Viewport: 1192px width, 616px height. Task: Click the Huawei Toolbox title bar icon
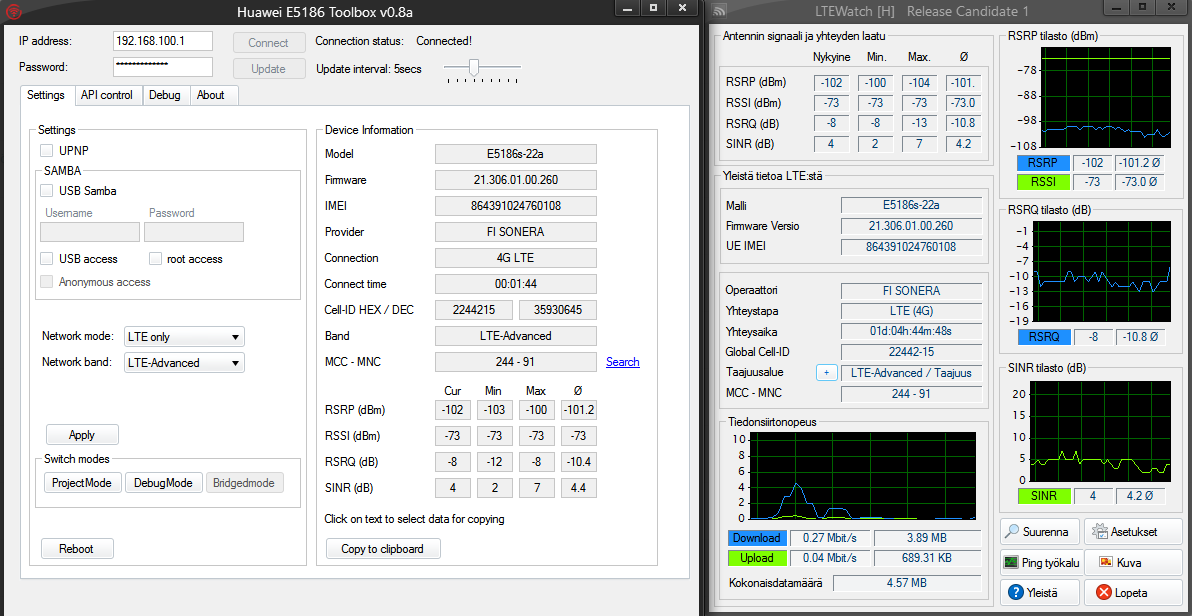coord(12,11)
